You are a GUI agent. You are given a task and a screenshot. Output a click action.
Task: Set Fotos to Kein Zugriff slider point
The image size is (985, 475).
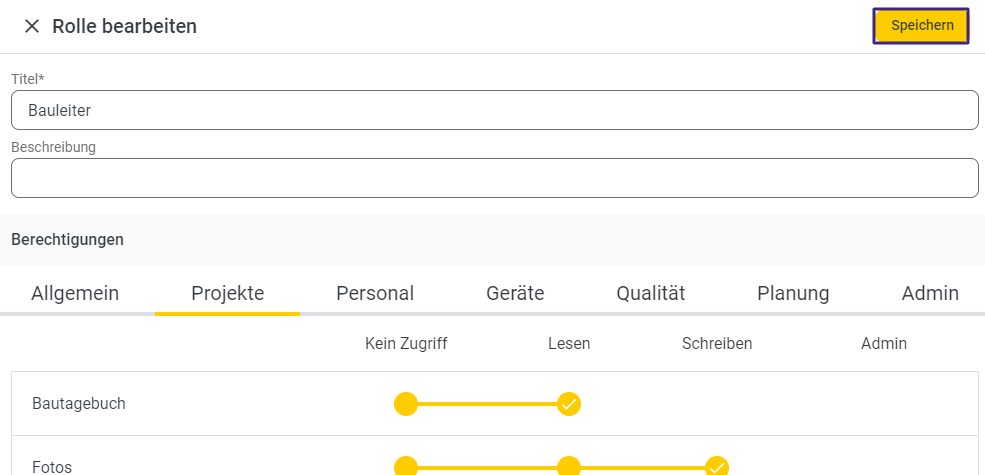tap(406, 467)
